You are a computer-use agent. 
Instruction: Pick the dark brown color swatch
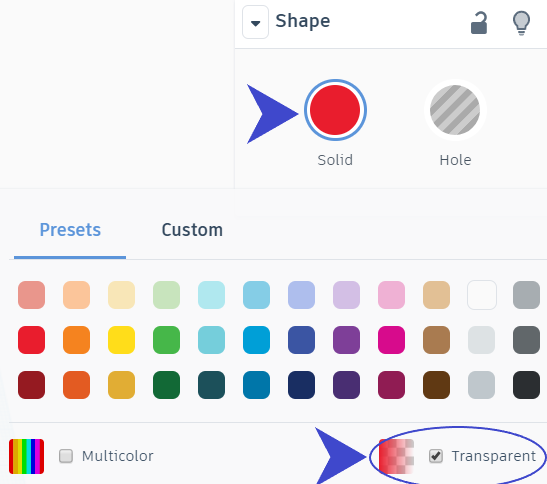click(x=436, y=385)
